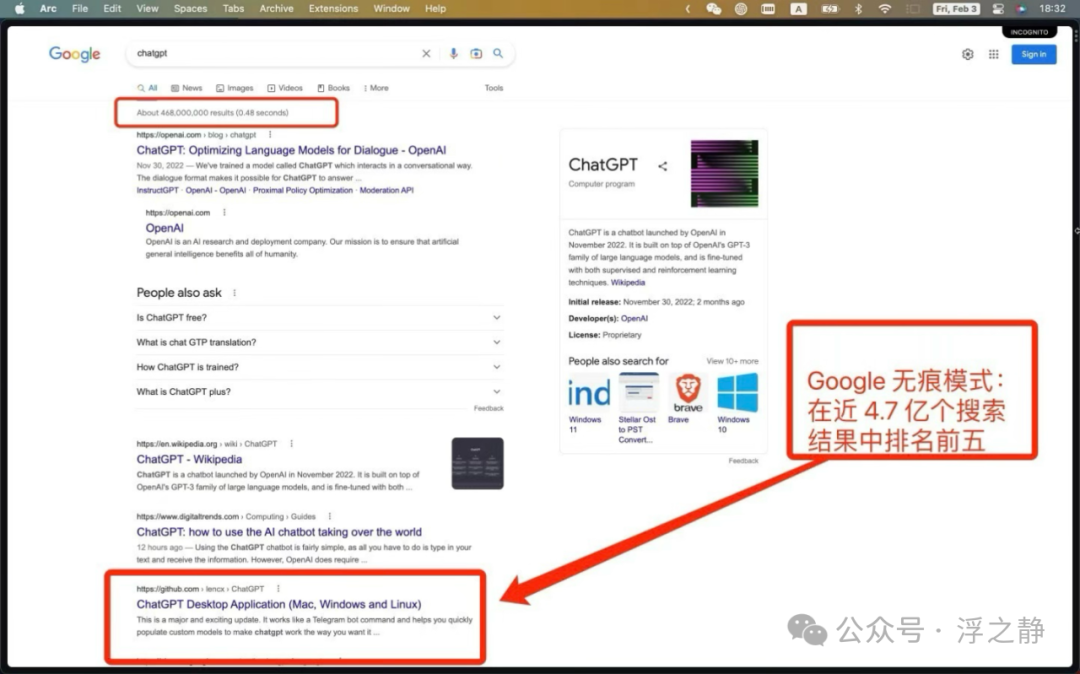Open Bluetooth status in the menu bar
This screenshot has width=1080, height=674.
tap(858, 8)
